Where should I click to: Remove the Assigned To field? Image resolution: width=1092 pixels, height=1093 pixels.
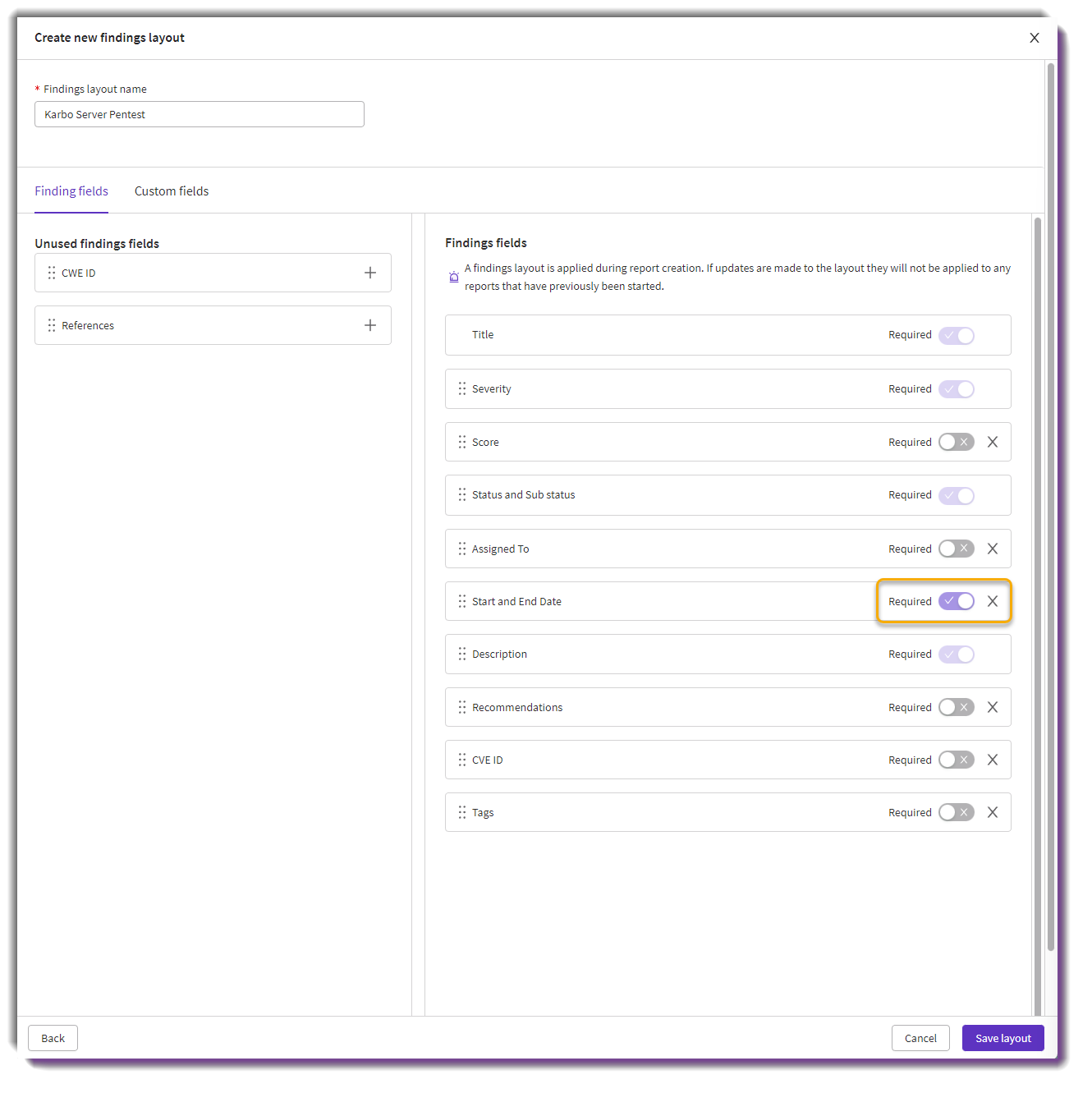coord(993,549)
